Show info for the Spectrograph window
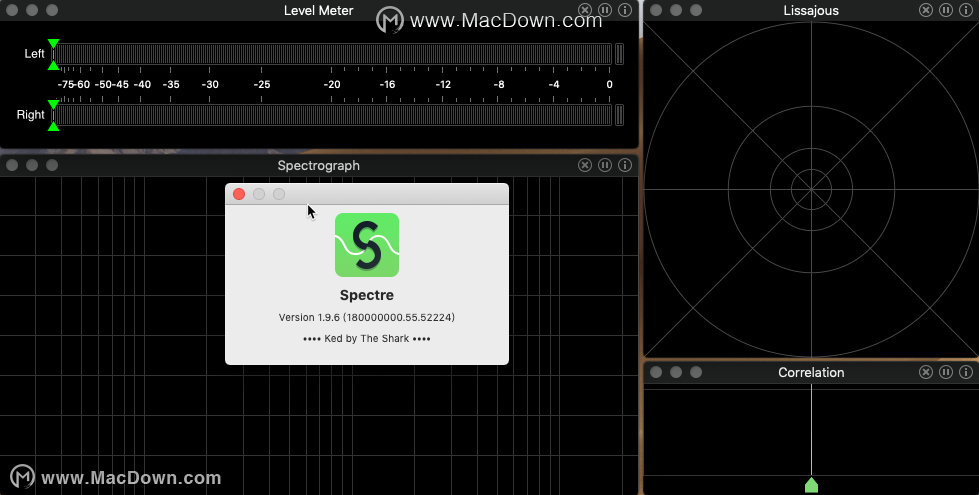 pyautogui.click(x=624, y=165)
